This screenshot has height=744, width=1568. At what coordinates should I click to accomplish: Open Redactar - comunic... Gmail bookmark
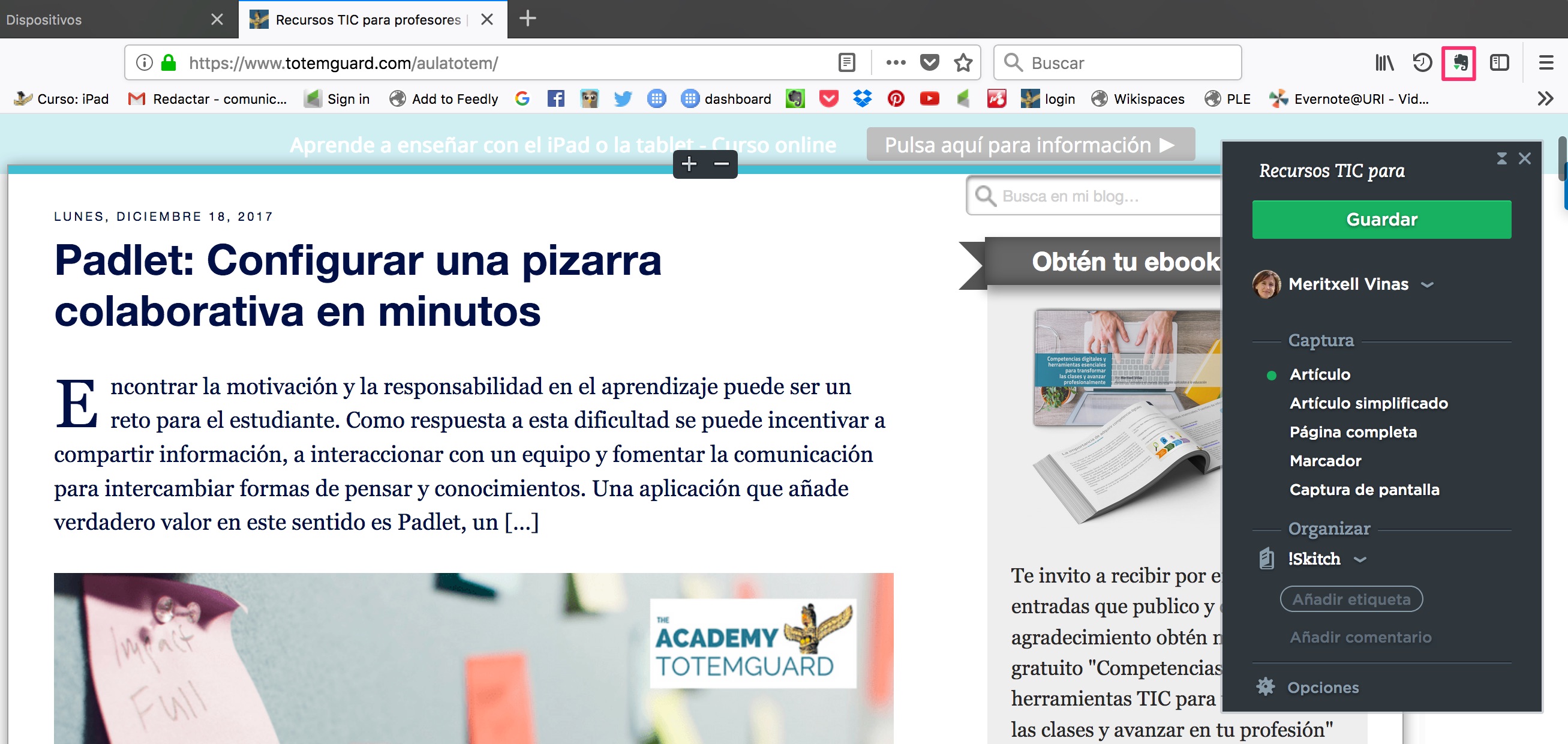coord(207,98)
